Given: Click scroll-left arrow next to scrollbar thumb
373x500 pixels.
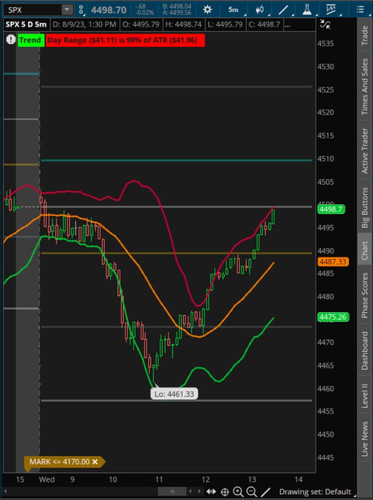Looking at the screenshot, I should coord(190,491).
